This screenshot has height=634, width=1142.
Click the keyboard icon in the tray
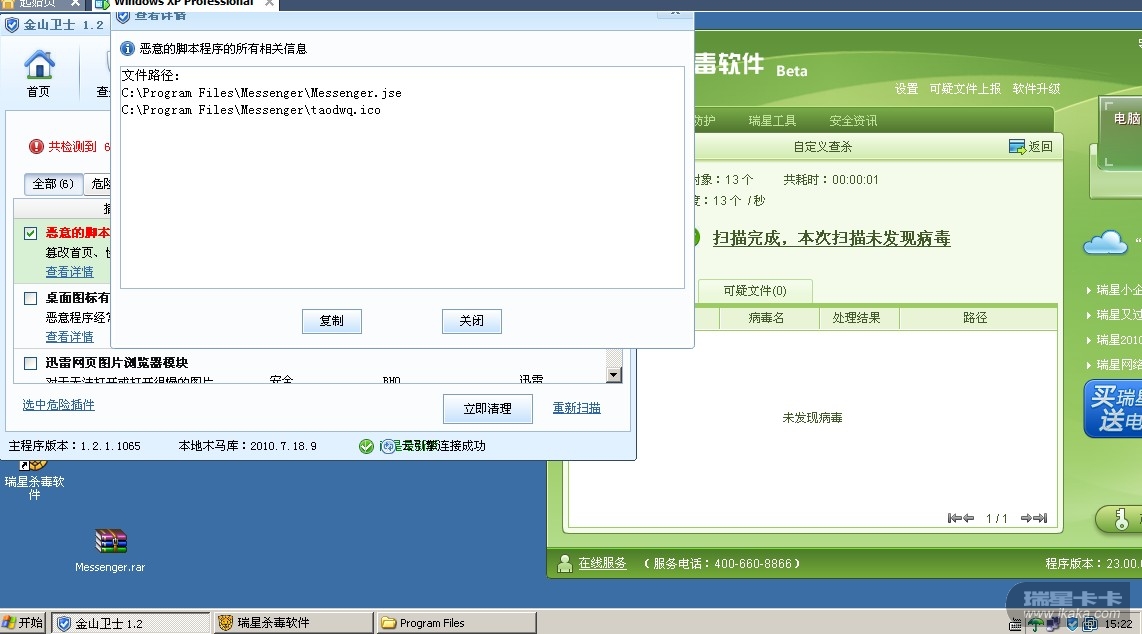pyautogui.click(x=1015, y=625)
